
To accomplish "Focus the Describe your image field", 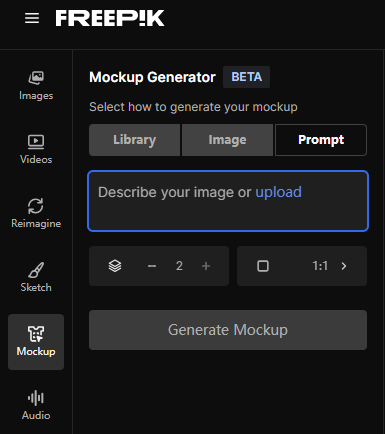I will [x=228, y=201].
